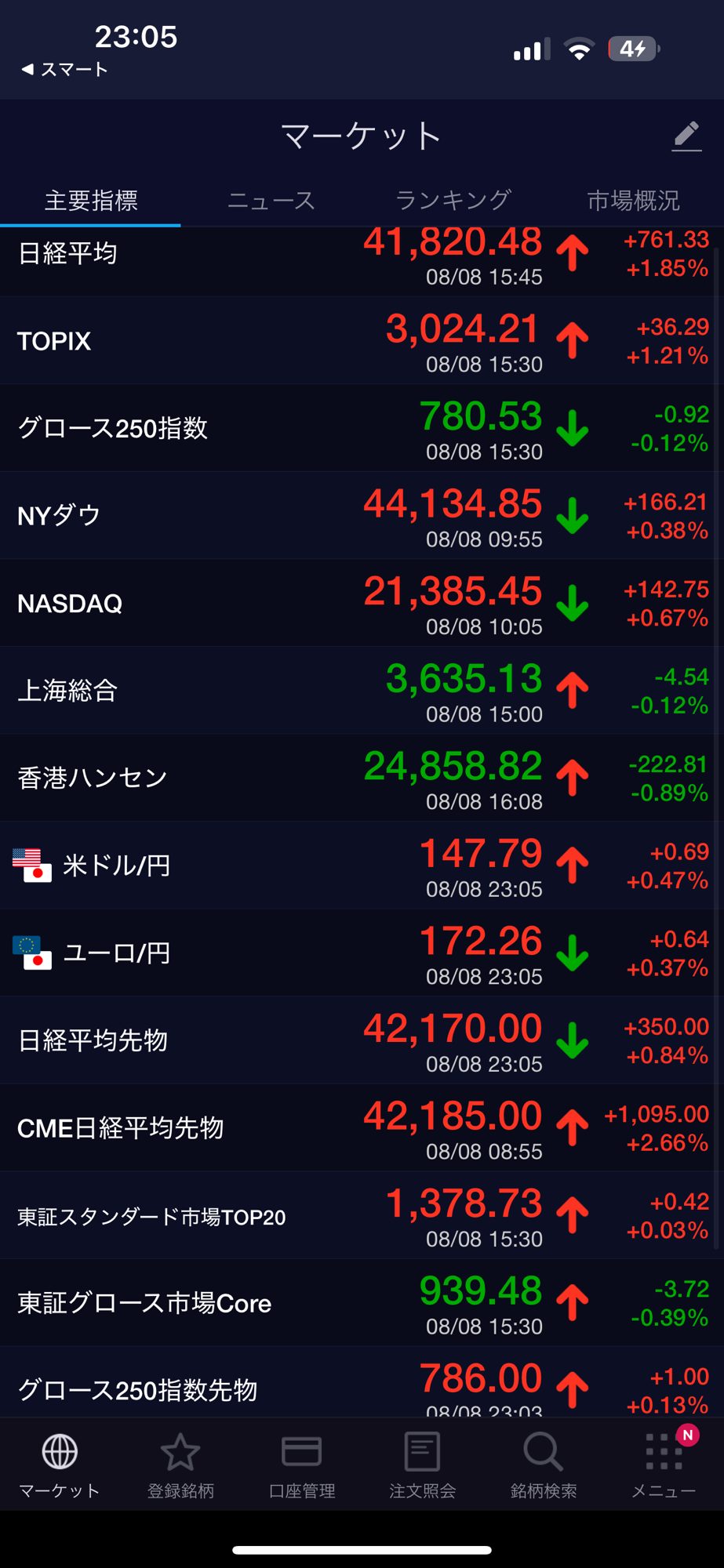Switch to the ランキング tab

point(453,201)
